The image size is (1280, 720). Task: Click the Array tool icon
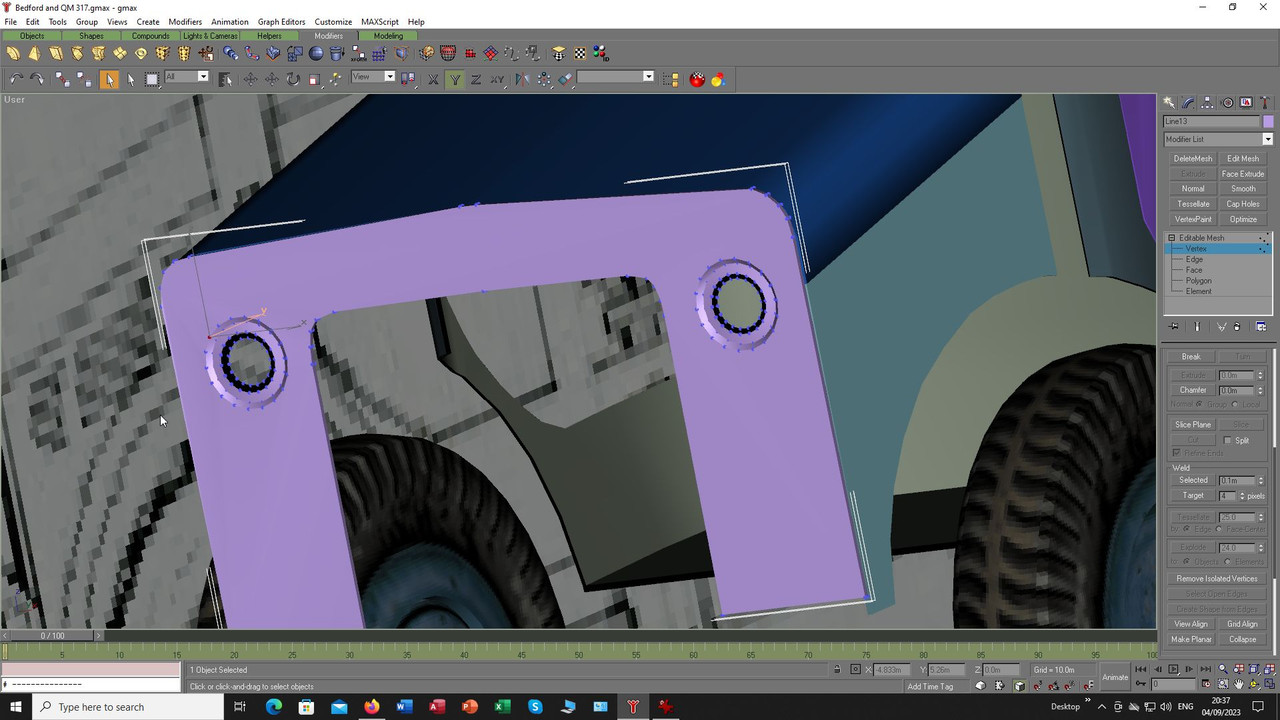point(544,79)
